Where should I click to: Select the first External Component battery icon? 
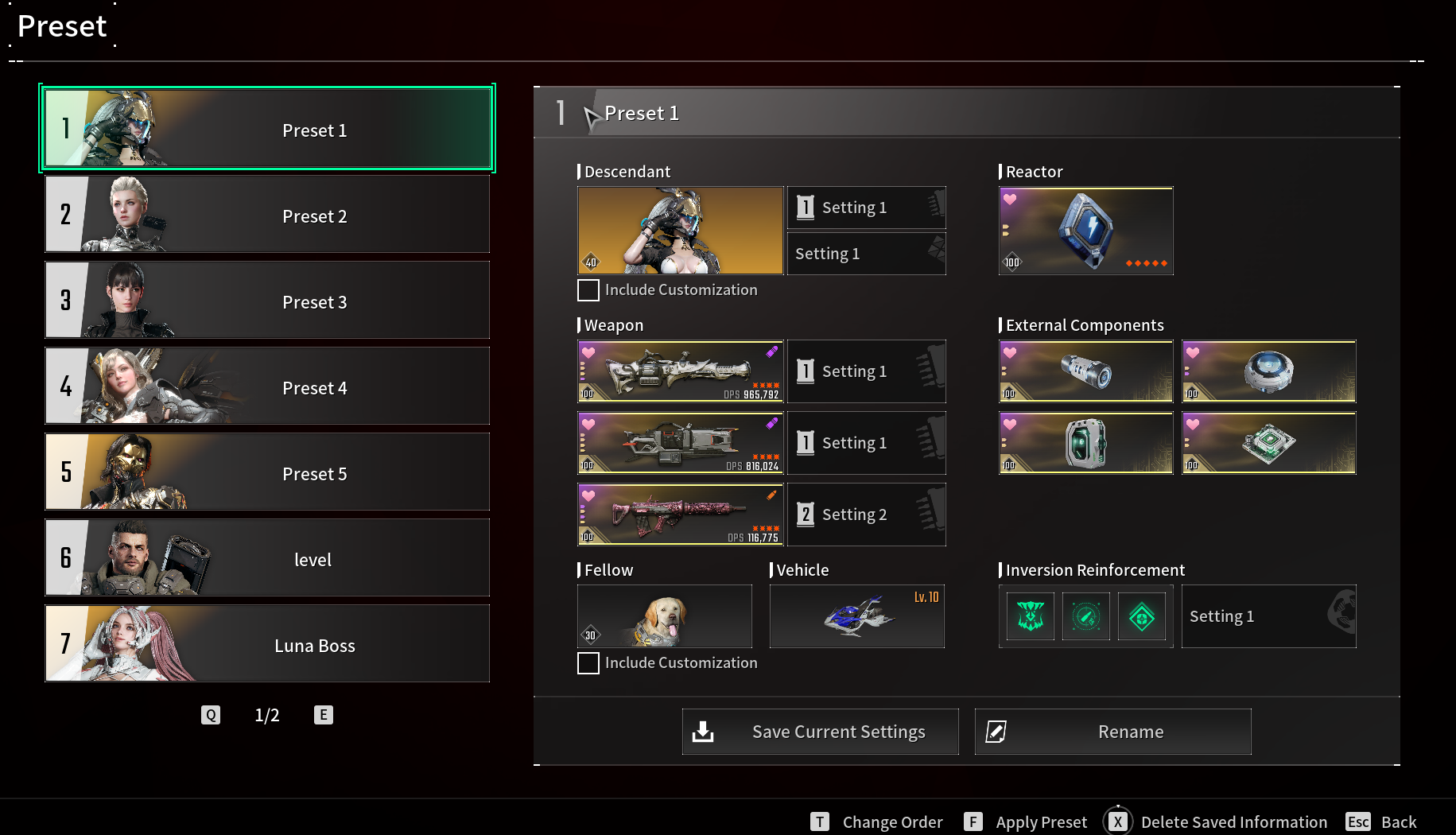[1085, 371]
